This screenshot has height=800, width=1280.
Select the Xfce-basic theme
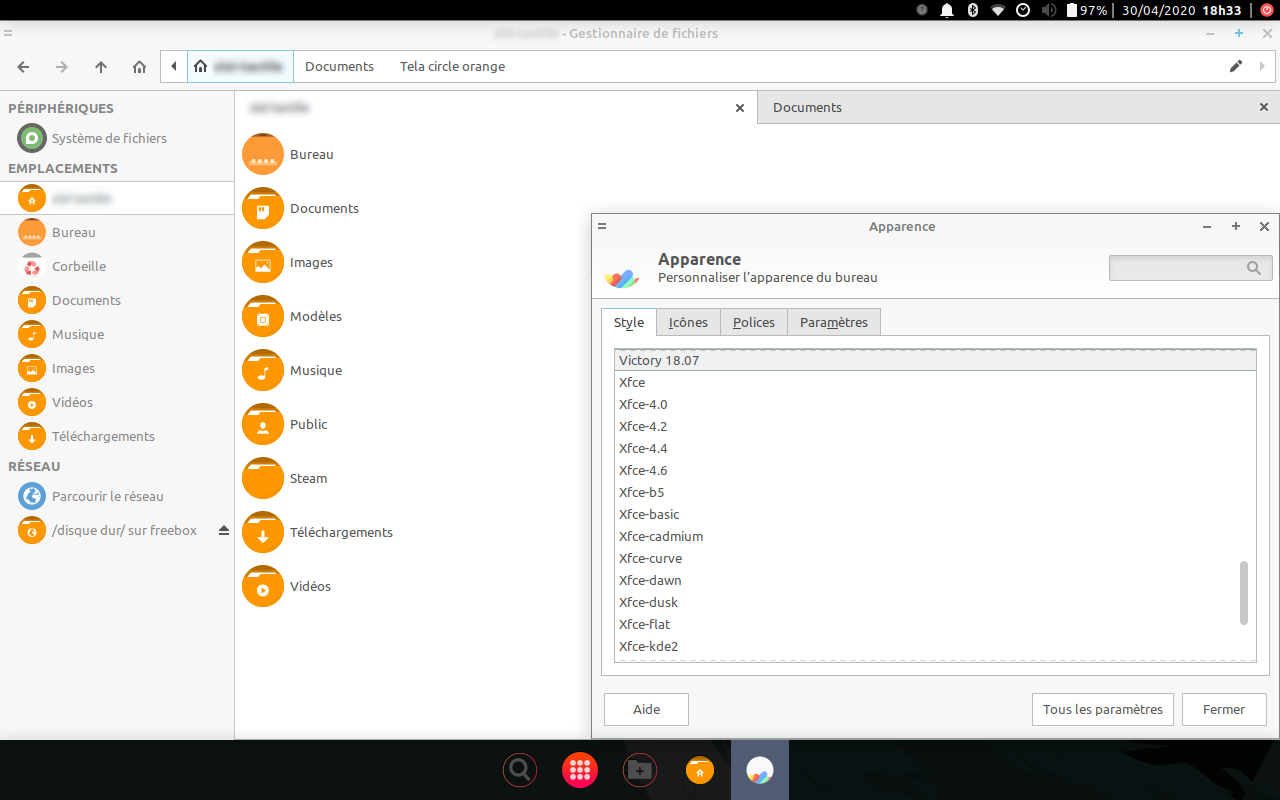pos(935,514)
